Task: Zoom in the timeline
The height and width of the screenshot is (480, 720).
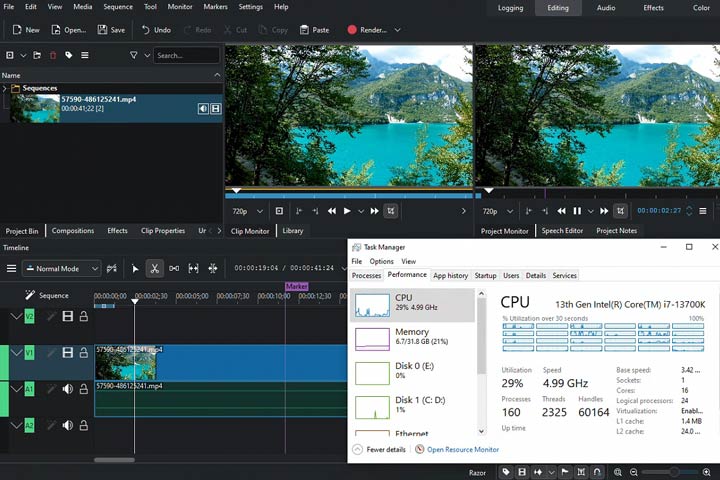Action: coord(707,472)
